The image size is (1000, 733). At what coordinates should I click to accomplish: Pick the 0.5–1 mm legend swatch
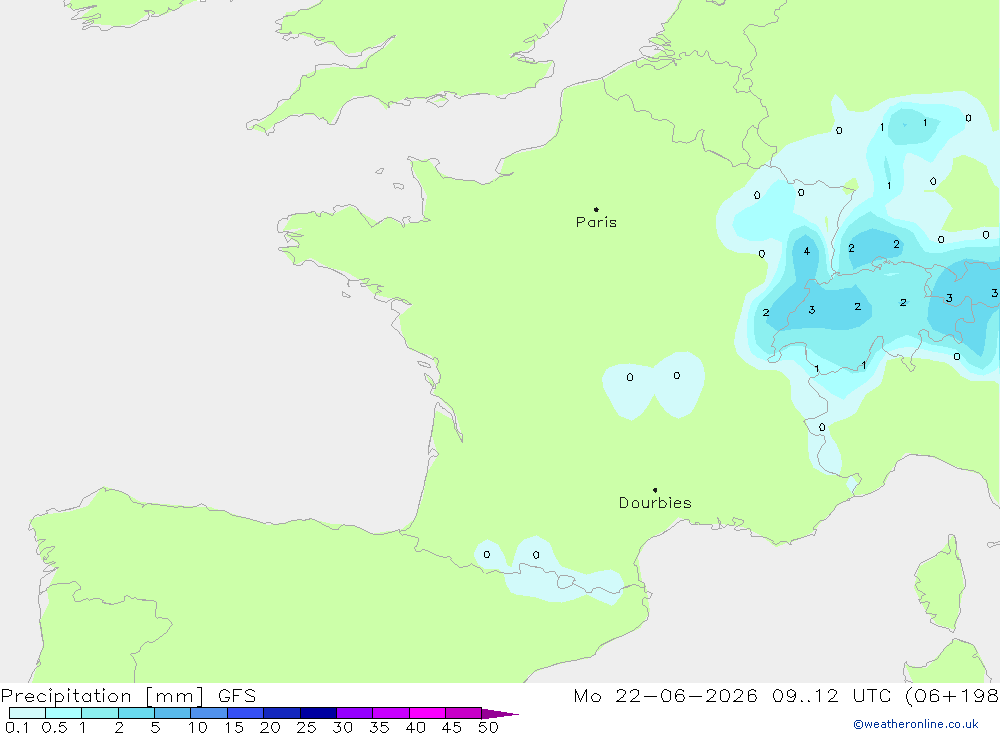click(x=63, y=713)
